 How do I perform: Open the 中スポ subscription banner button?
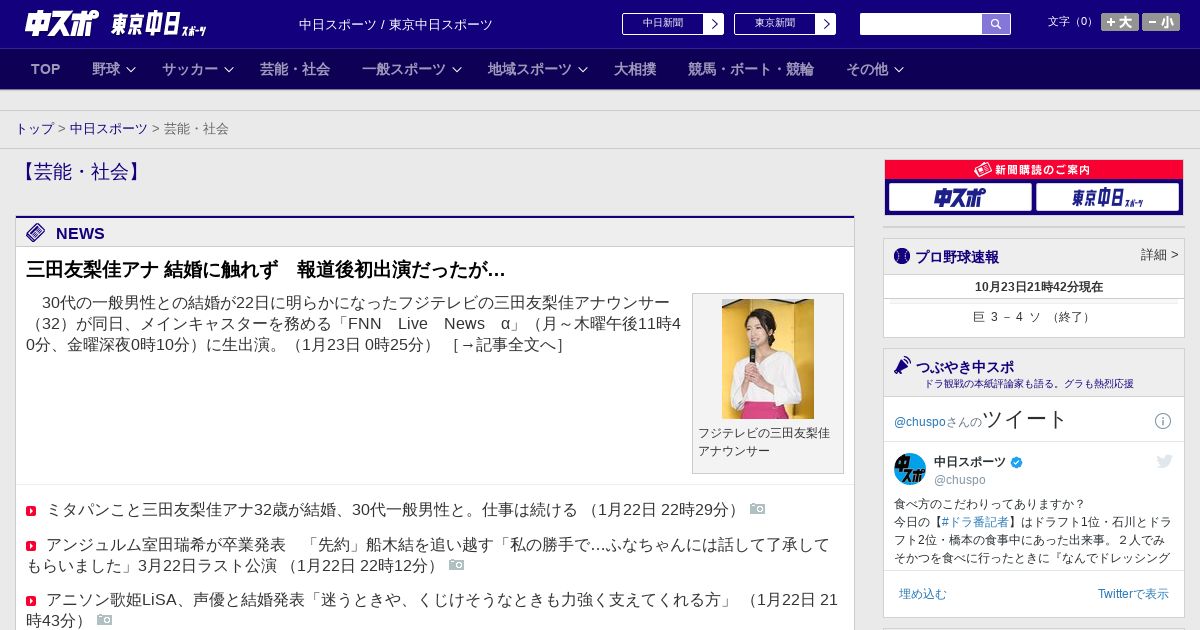[x=960, y=197]
